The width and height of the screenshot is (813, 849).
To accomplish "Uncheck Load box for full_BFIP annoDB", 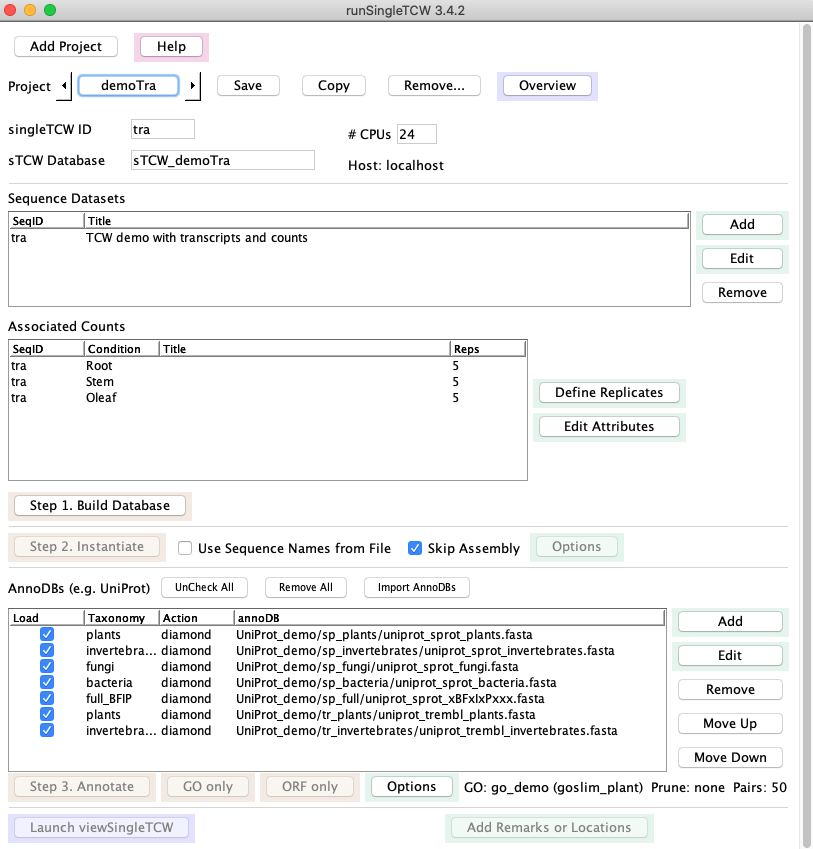I will [x=47, y=699].
